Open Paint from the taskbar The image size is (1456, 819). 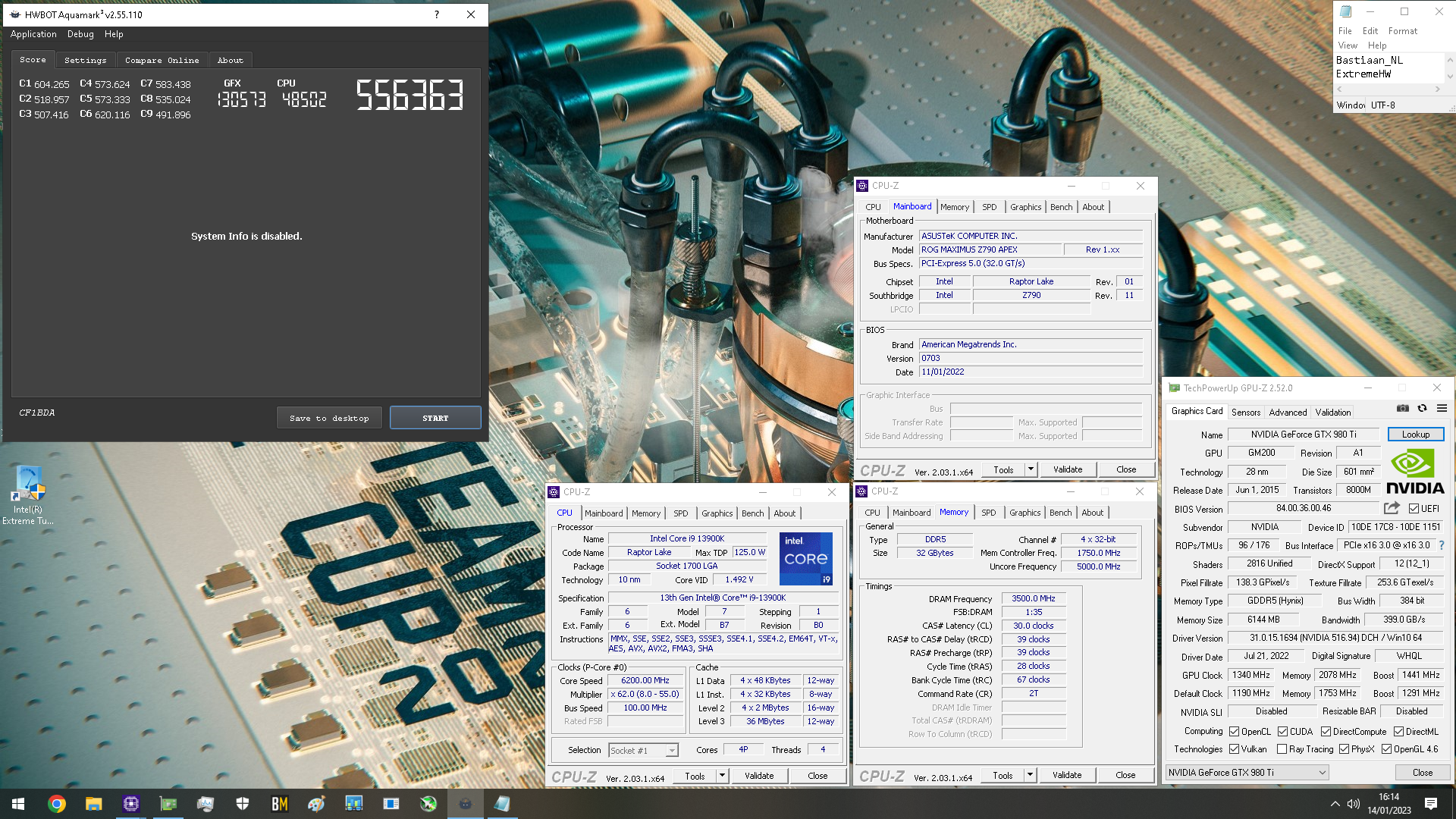(x=317, y=804)
